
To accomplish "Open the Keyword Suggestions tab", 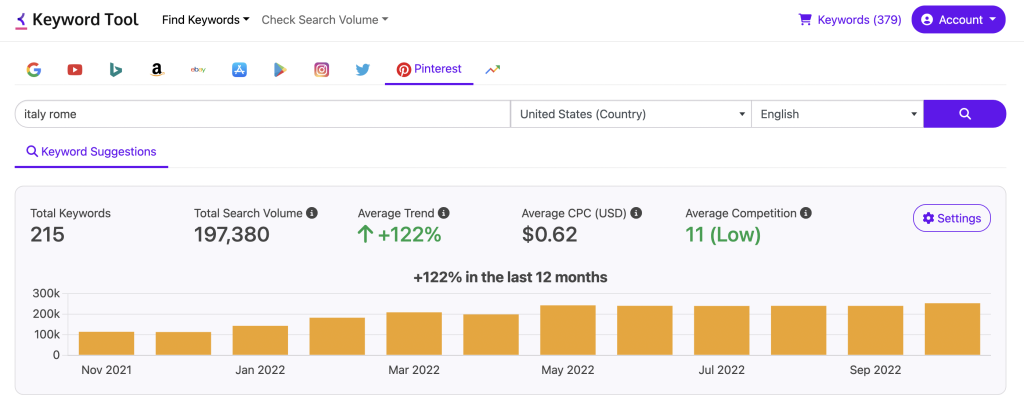I will coord(91,152).
